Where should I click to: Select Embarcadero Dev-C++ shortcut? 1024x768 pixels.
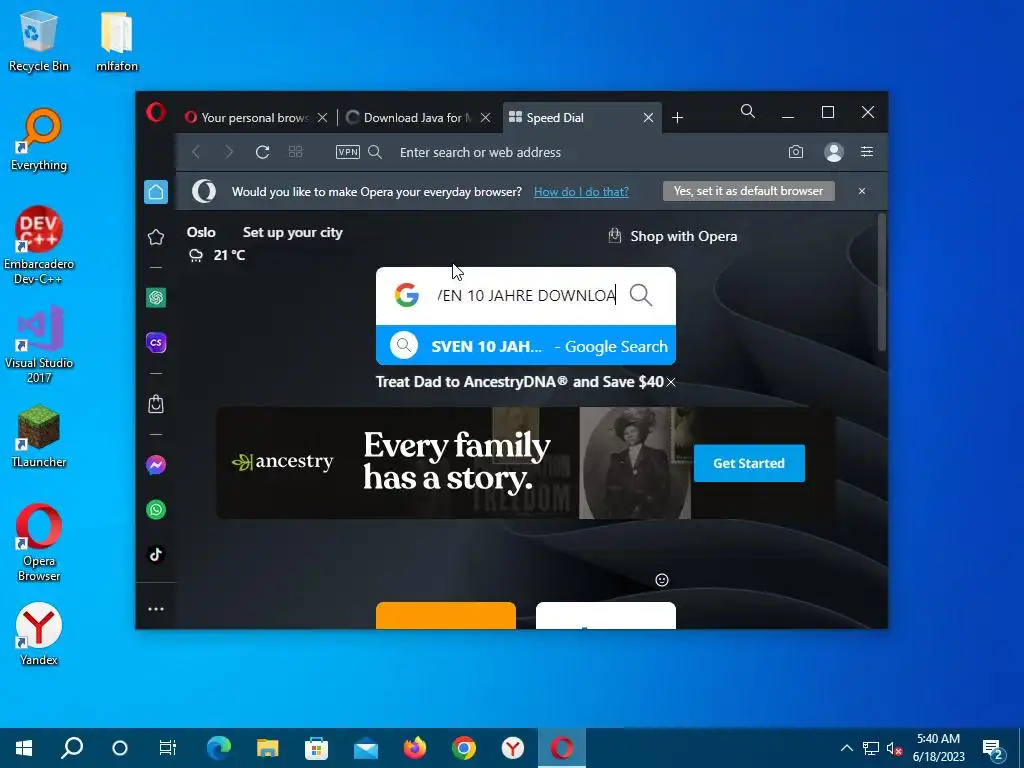tap(39, 246)
